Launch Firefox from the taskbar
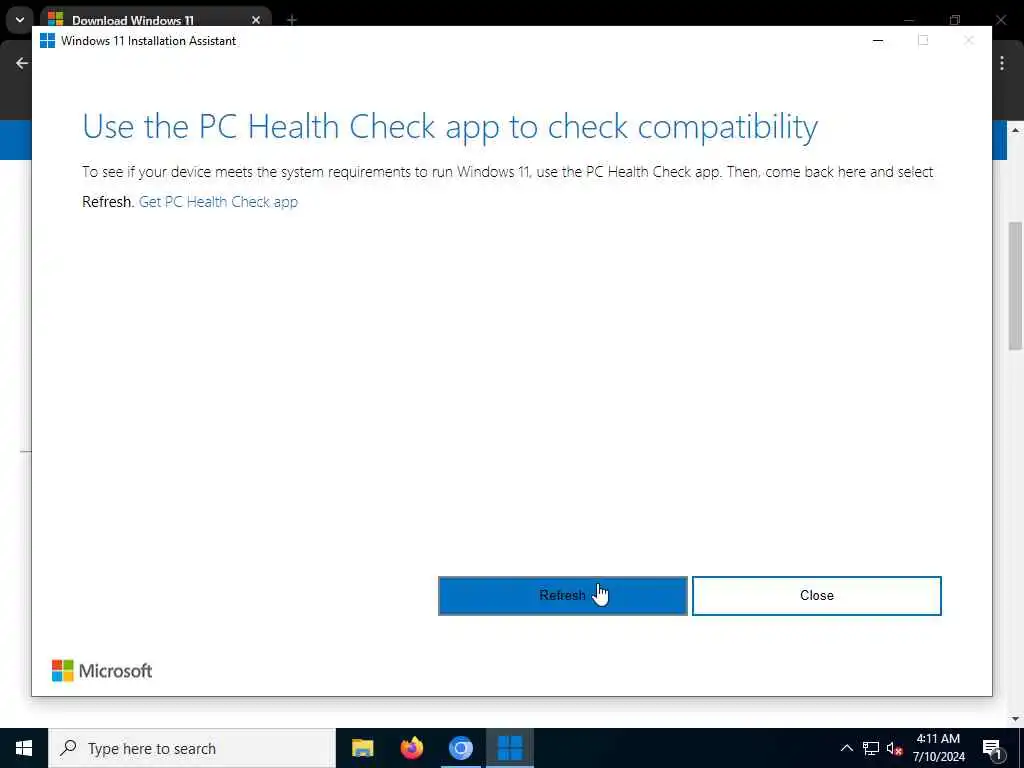Image resolution: width=1024 pixels, height=768 pixels. pyautogui.click(x=411, y=748)
